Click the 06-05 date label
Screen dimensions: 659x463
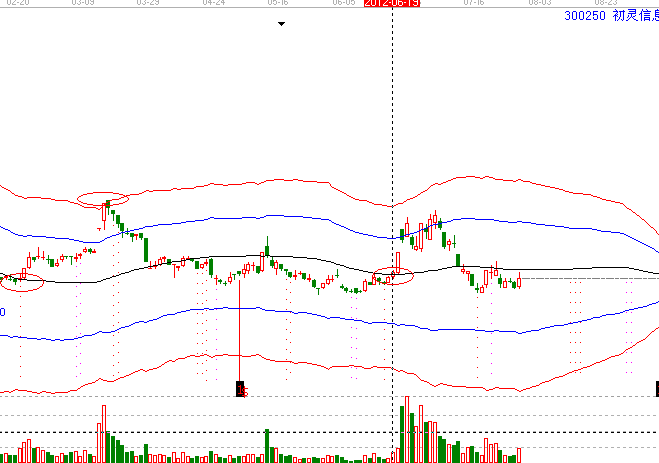click(x=344, y=4)
